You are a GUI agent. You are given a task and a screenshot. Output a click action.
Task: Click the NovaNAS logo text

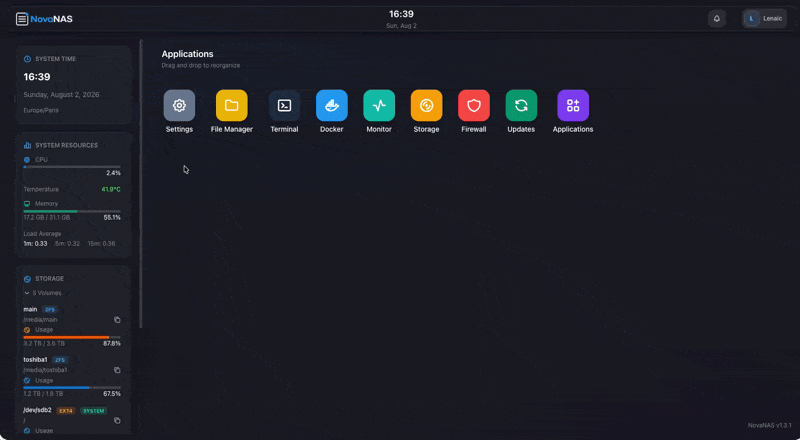click(52, 19)
